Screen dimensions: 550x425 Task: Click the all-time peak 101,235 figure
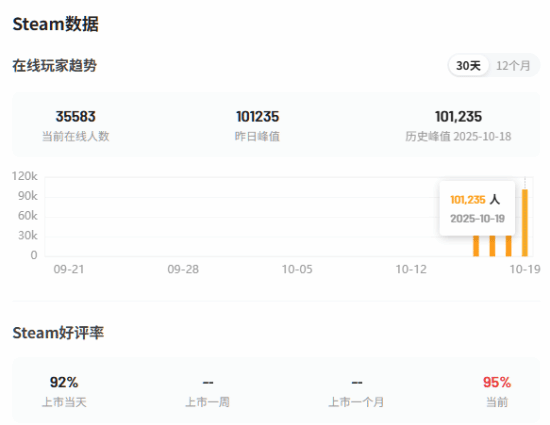point(458,117)
